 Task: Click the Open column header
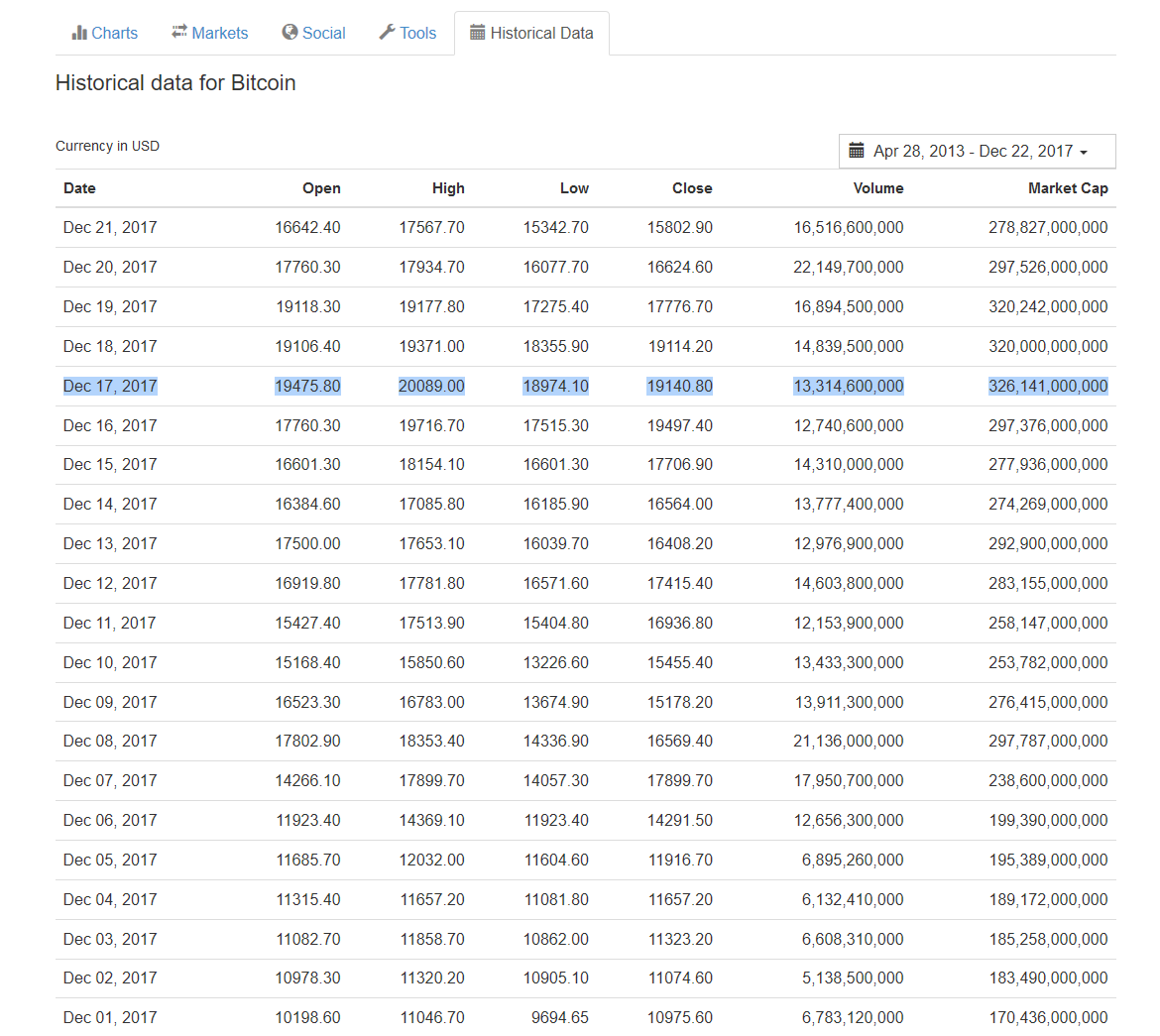point(321,188)
